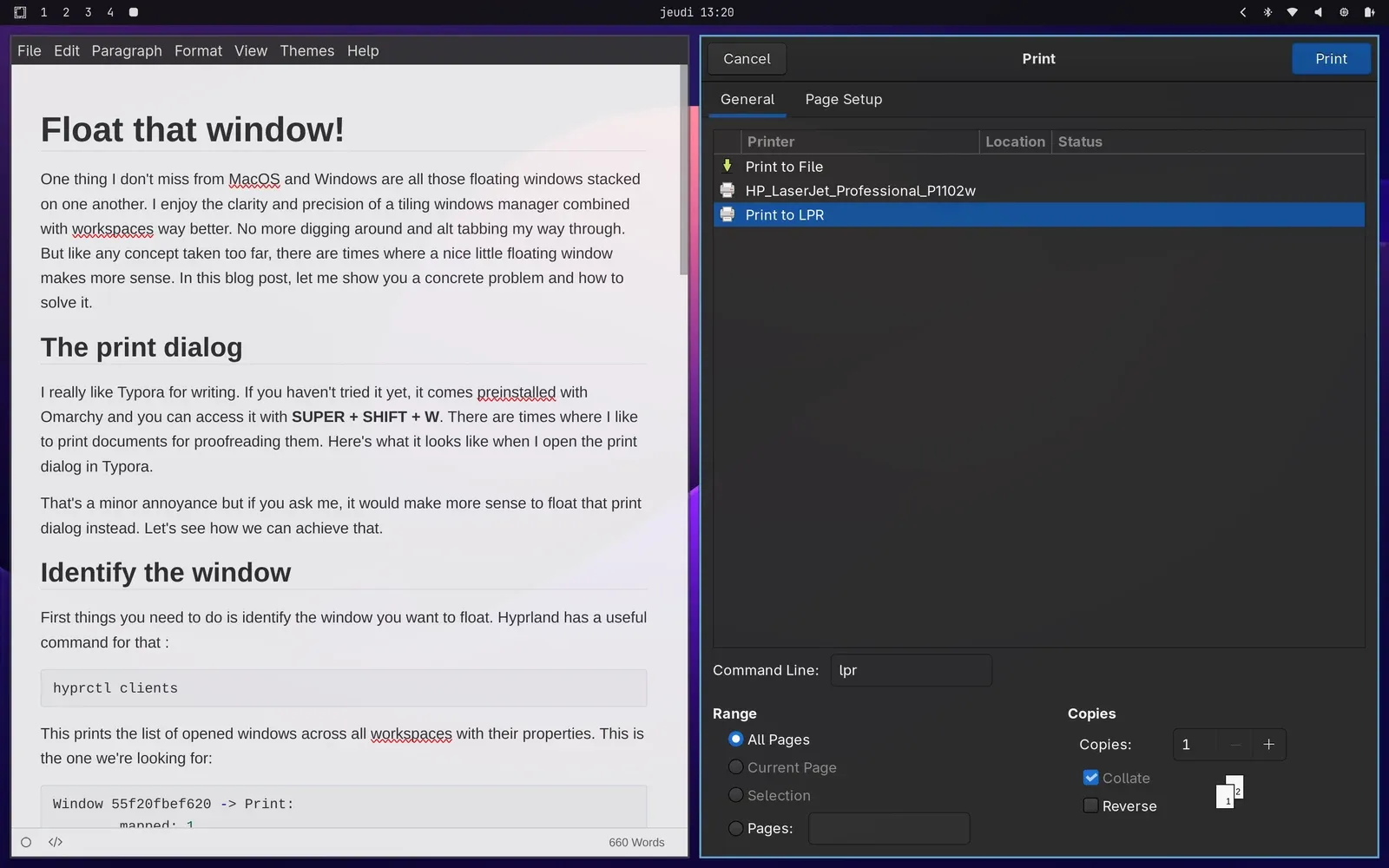This screenshot has height=868, width=1389.
Task: Click the Print button
Action: click(1331, 58)
